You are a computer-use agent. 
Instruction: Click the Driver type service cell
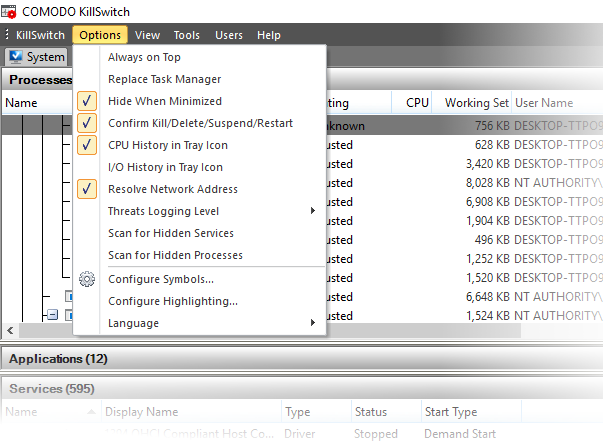click(x=300, y=434)
